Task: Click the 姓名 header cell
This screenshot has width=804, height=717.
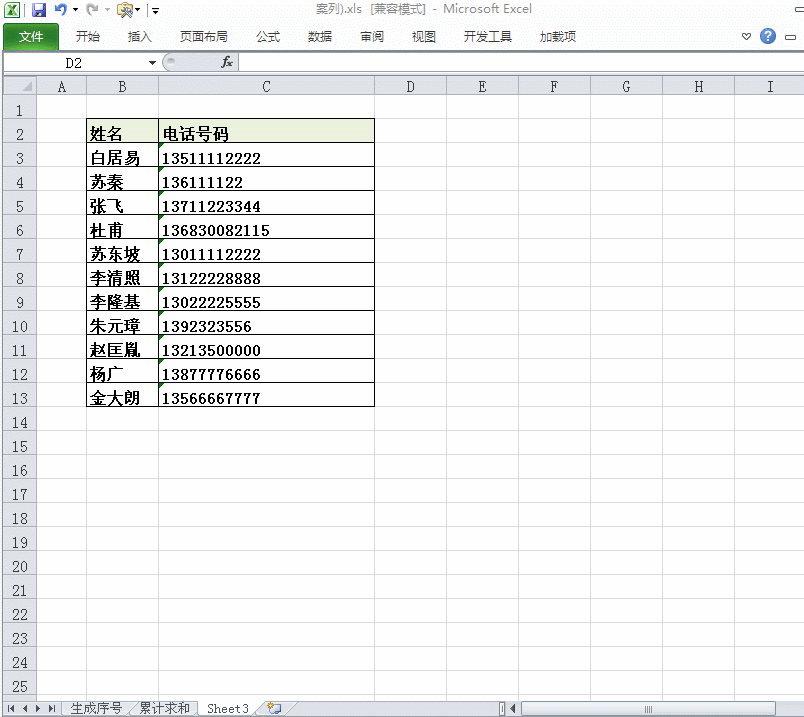Action: coord(123,131)
